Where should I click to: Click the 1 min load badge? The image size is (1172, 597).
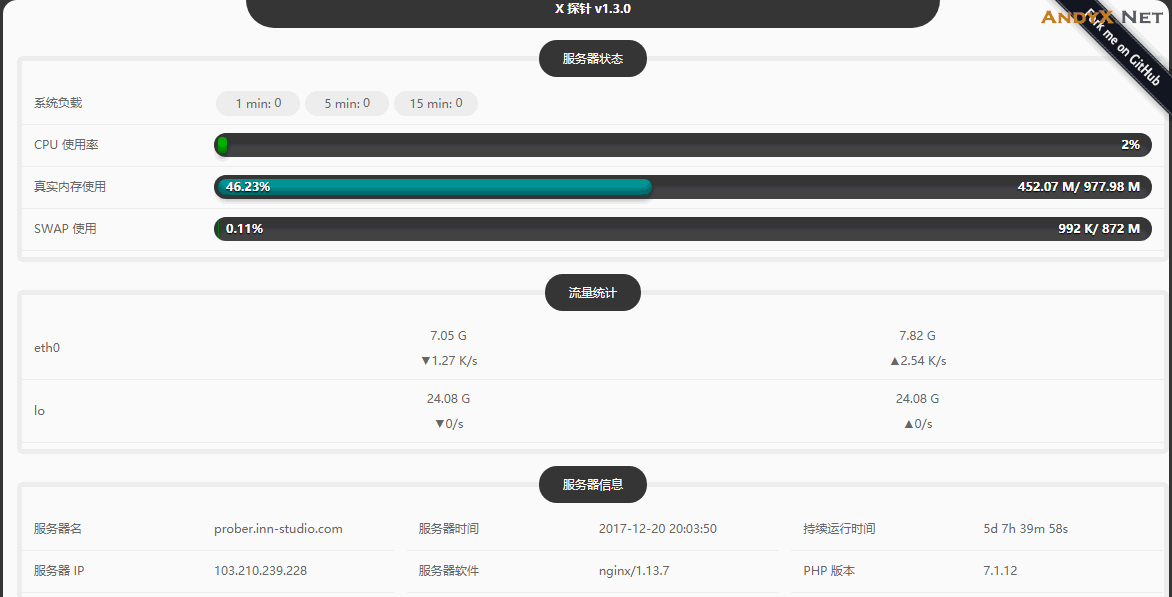click(258, 103)
